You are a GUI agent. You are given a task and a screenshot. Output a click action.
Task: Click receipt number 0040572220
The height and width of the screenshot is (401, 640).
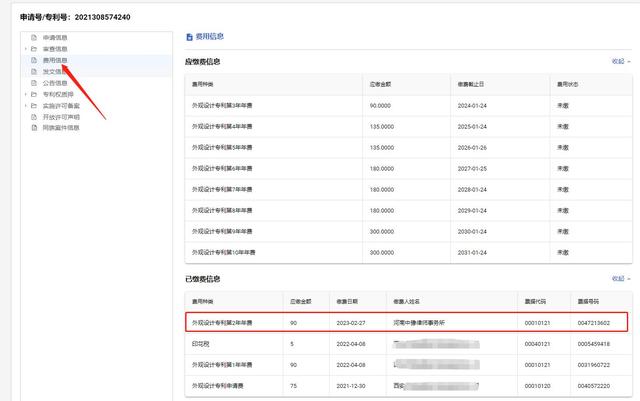tap(593, 386)
